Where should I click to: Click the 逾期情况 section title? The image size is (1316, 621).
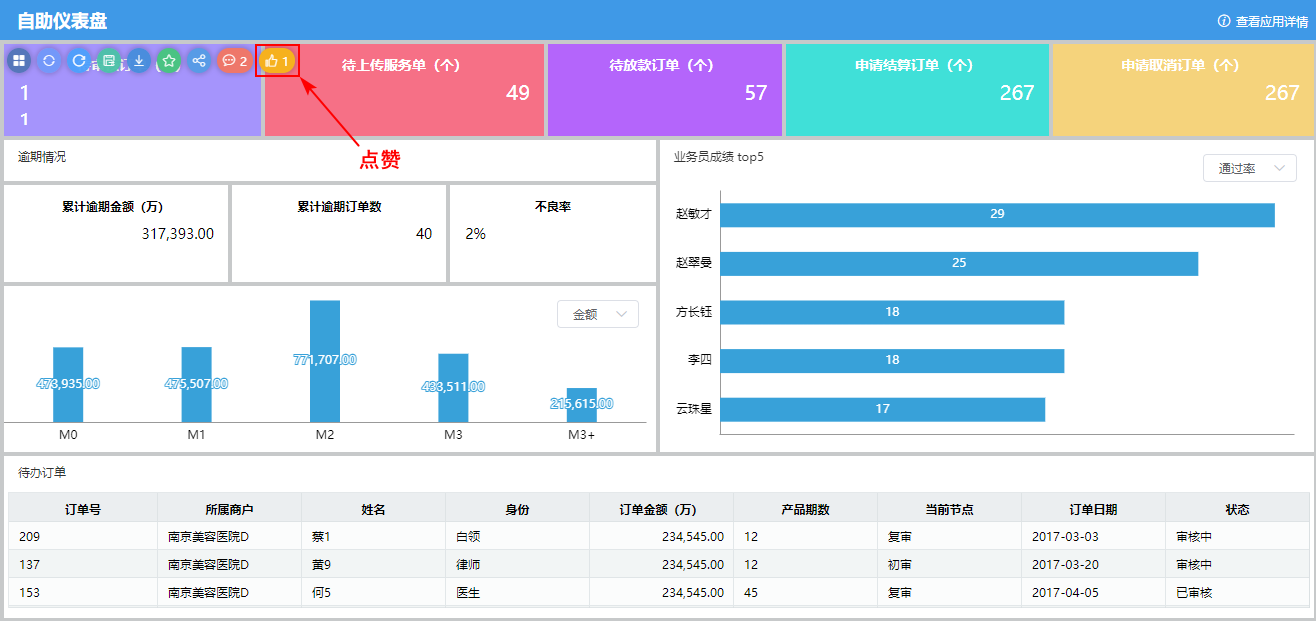coord(42,157)
